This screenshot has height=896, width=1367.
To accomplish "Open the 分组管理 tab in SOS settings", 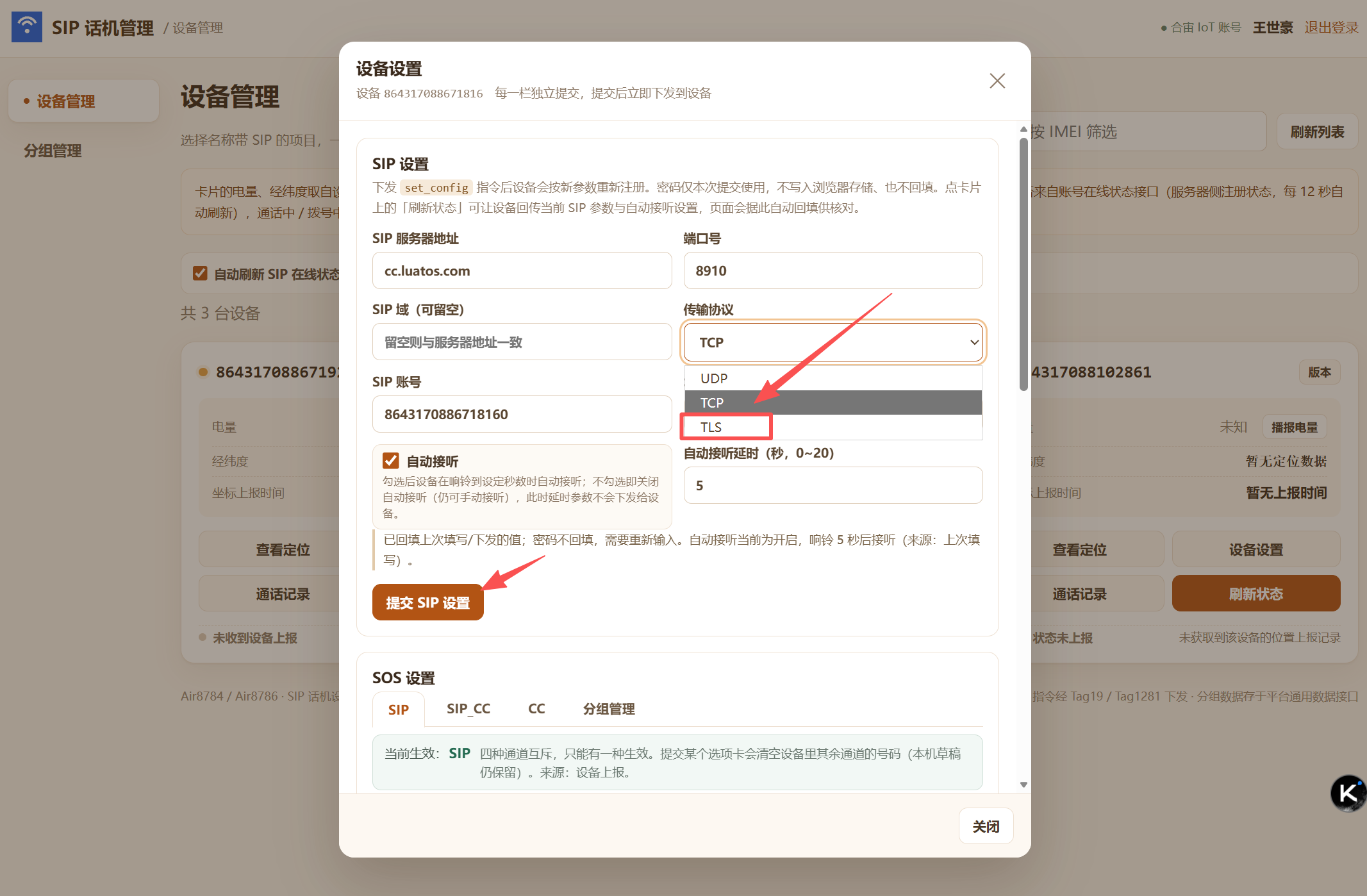I will pos(609,709).
